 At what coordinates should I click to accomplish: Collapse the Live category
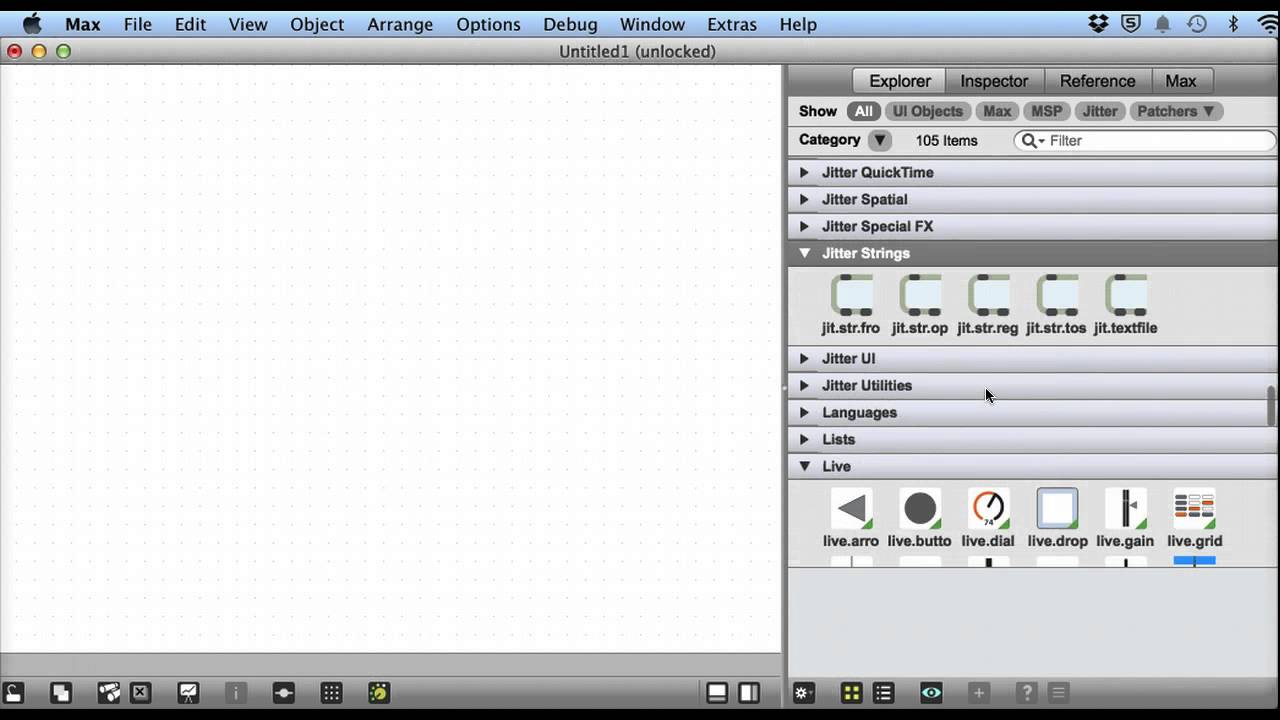coord(804,466)
